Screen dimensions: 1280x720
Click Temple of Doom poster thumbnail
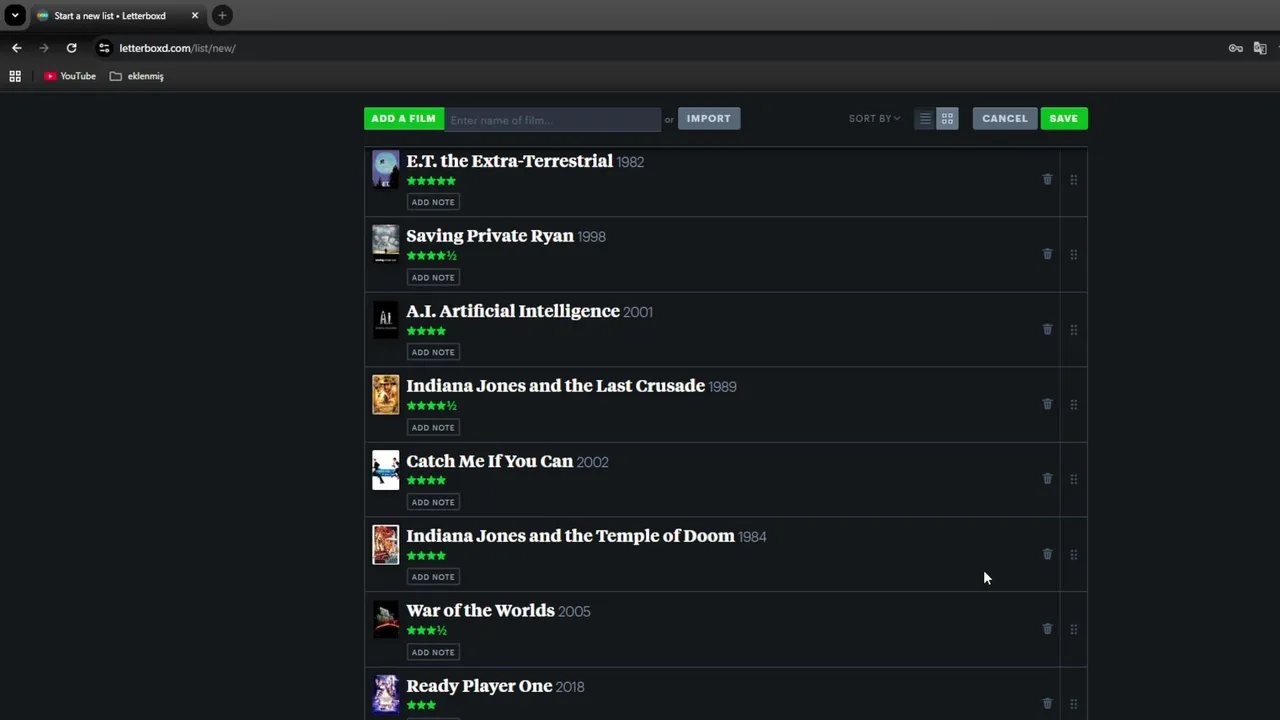coord(386,545)
